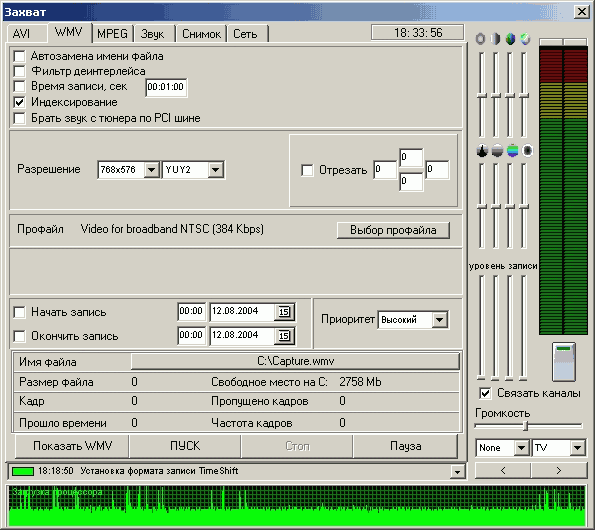Click the top crop value field
Viewport: 595px width, 530px height.
click(x=411, y=157)
